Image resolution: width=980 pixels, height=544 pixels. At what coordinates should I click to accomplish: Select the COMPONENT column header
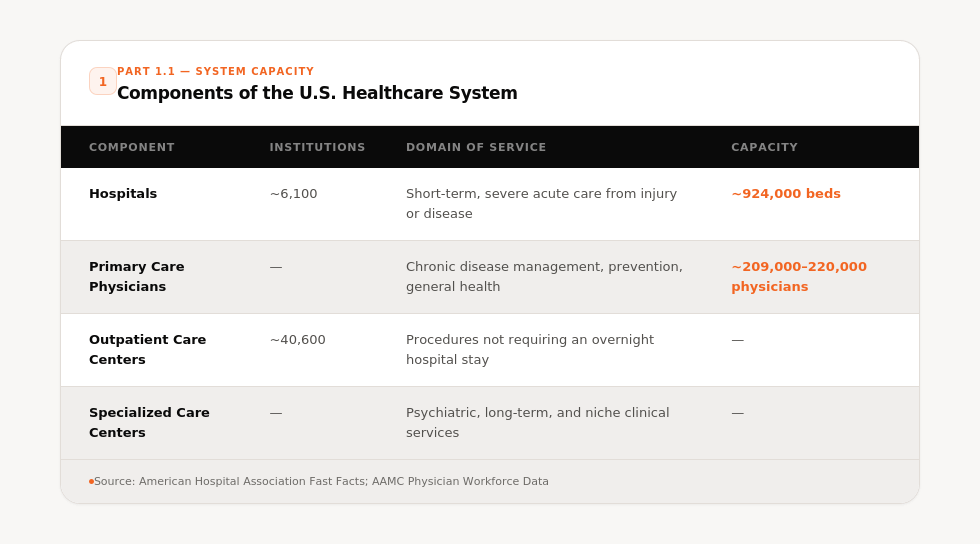(x=132, y=147)
